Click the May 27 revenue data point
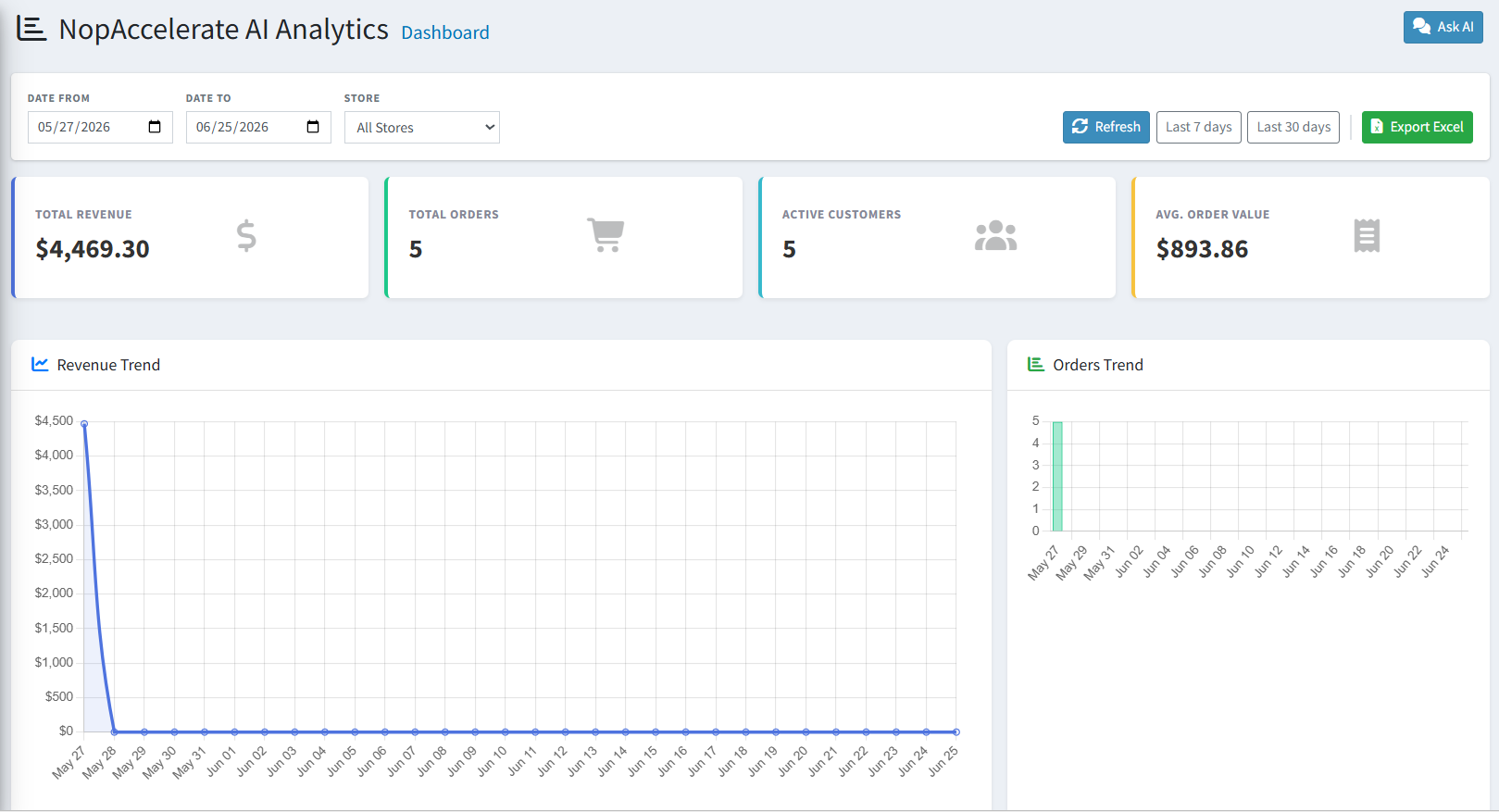 click(84, 424)
